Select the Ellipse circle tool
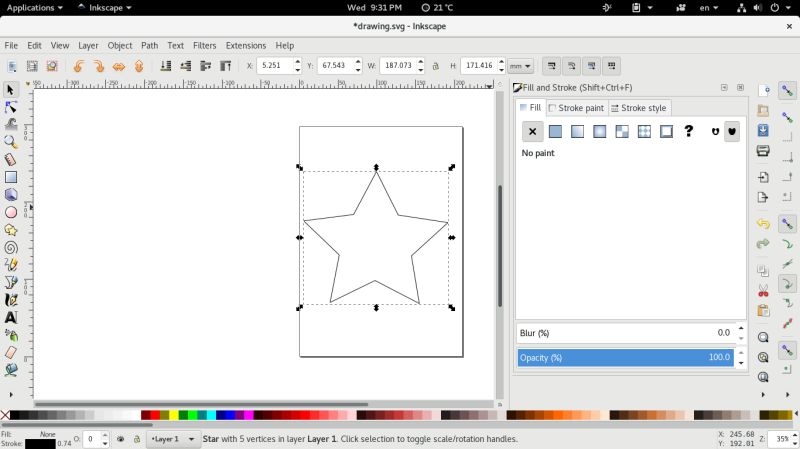Image resolution: width=800 pixels, height=449 pixels. 10,212
